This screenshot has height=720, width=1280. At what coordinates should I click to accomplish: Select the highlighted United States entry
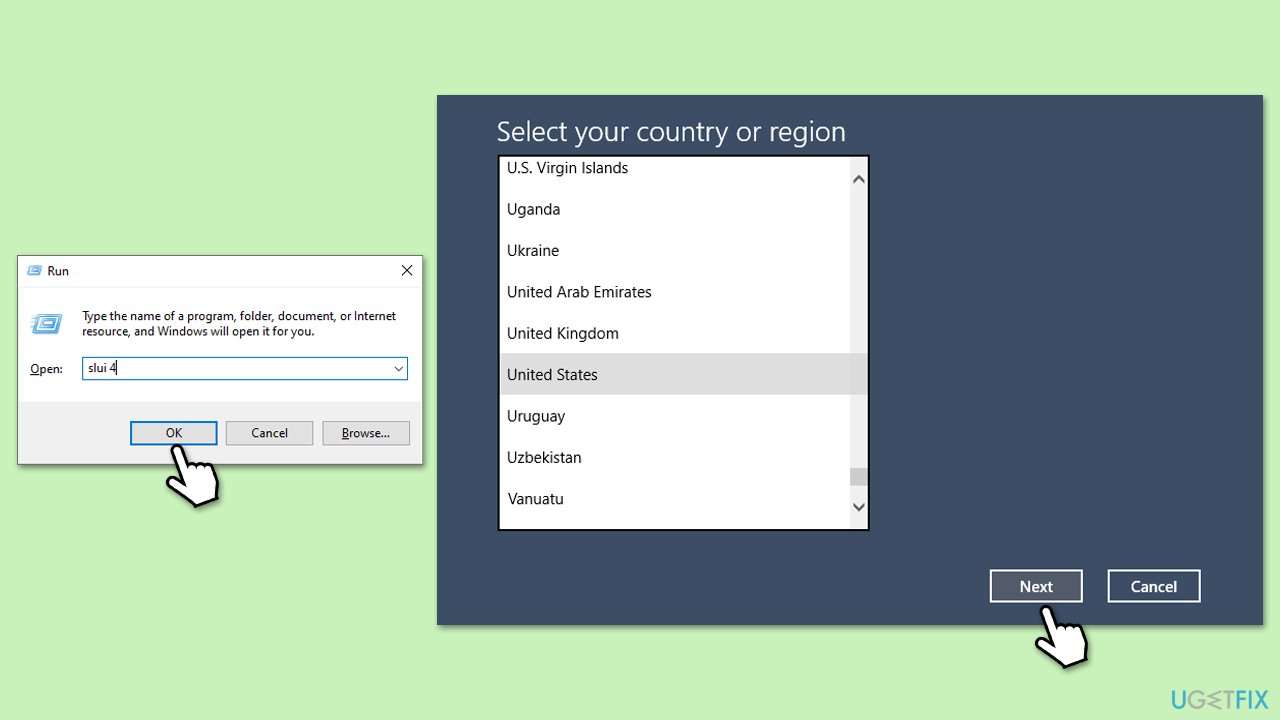click(552, 375)
